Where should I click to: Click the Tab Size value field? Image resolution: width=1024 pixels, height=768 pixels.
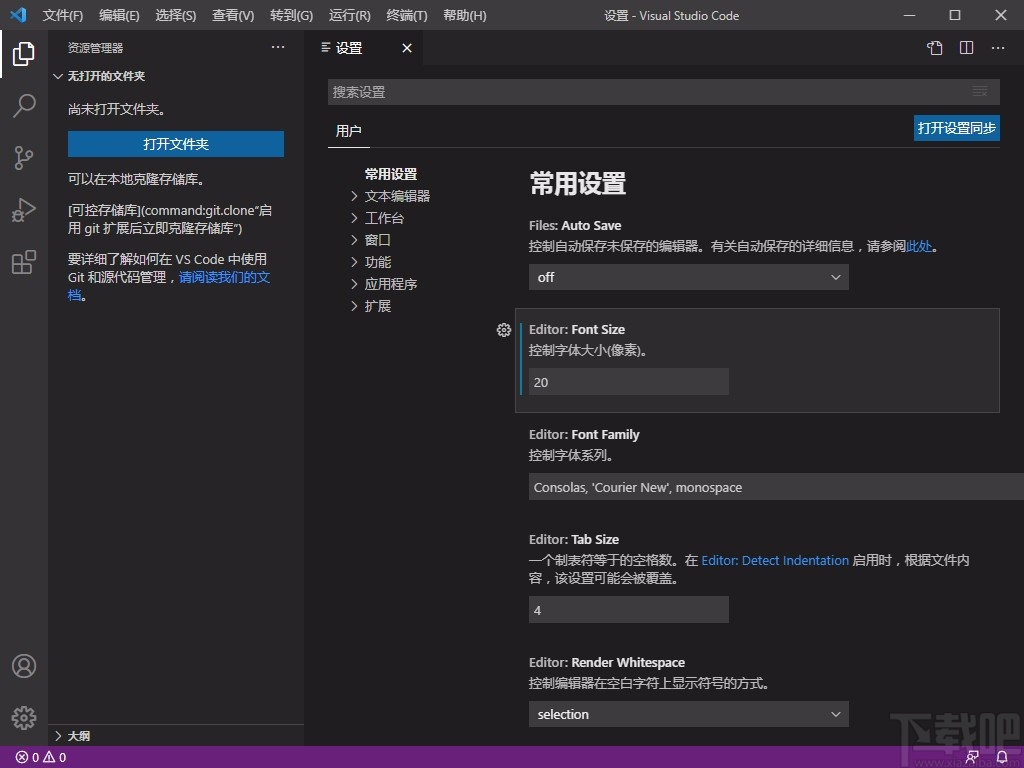[628, 610]
